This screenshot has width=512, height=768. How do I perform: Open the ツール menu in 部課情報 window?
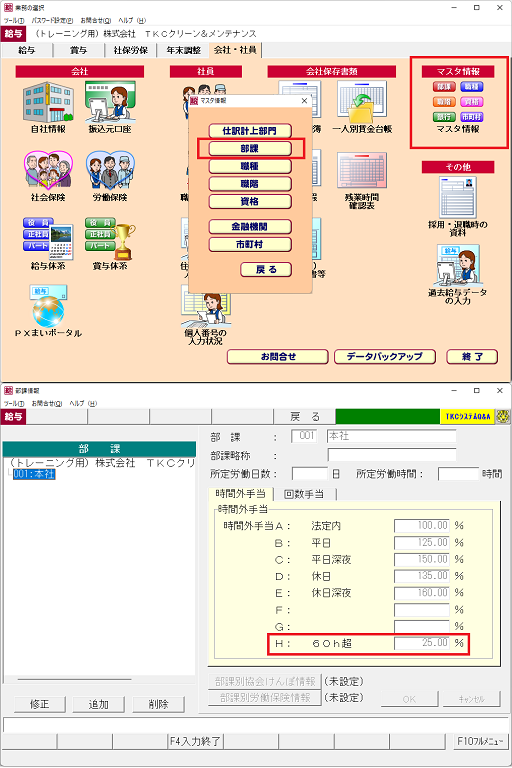click(x=14, y=404)
